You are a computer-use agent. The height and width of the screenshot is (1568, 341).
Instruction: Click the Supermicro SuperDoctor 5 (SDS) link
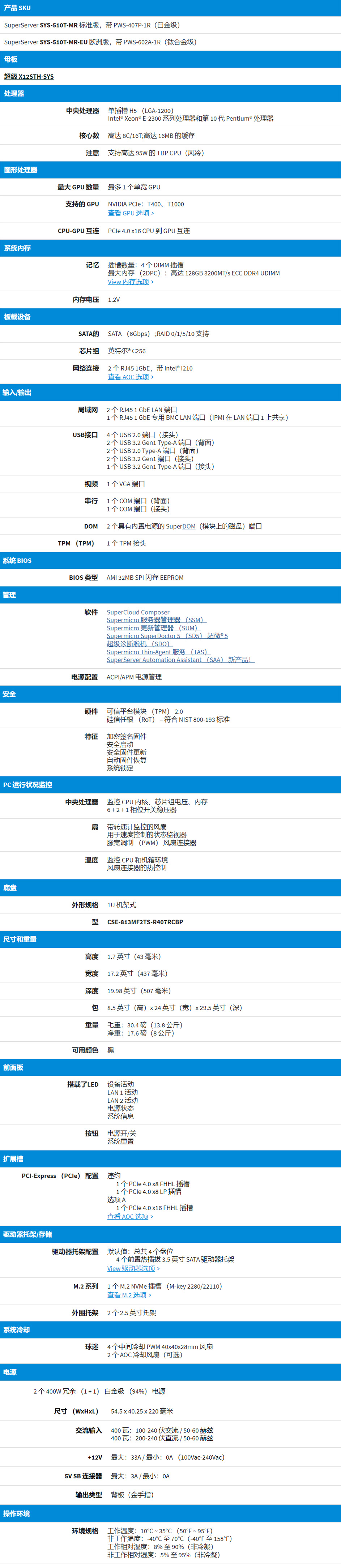tap(167, 636)
